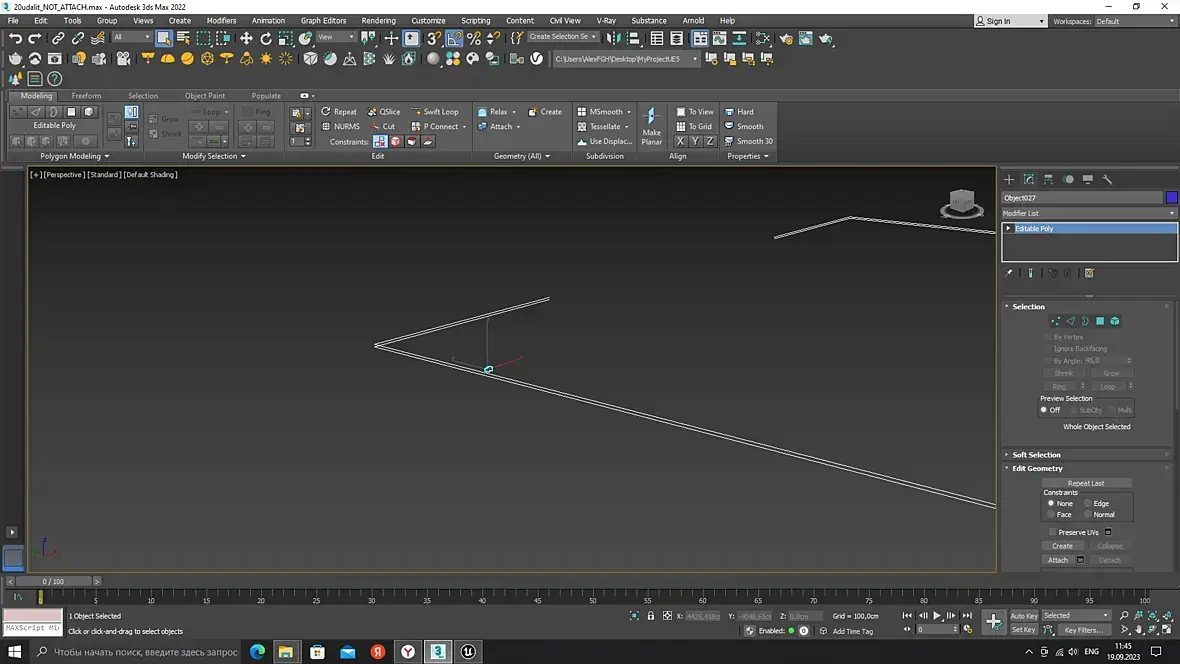Viewport: 1180px width, 664px height.
Task: Click the Make Planar tool
Action: click(x=651, y=126)
